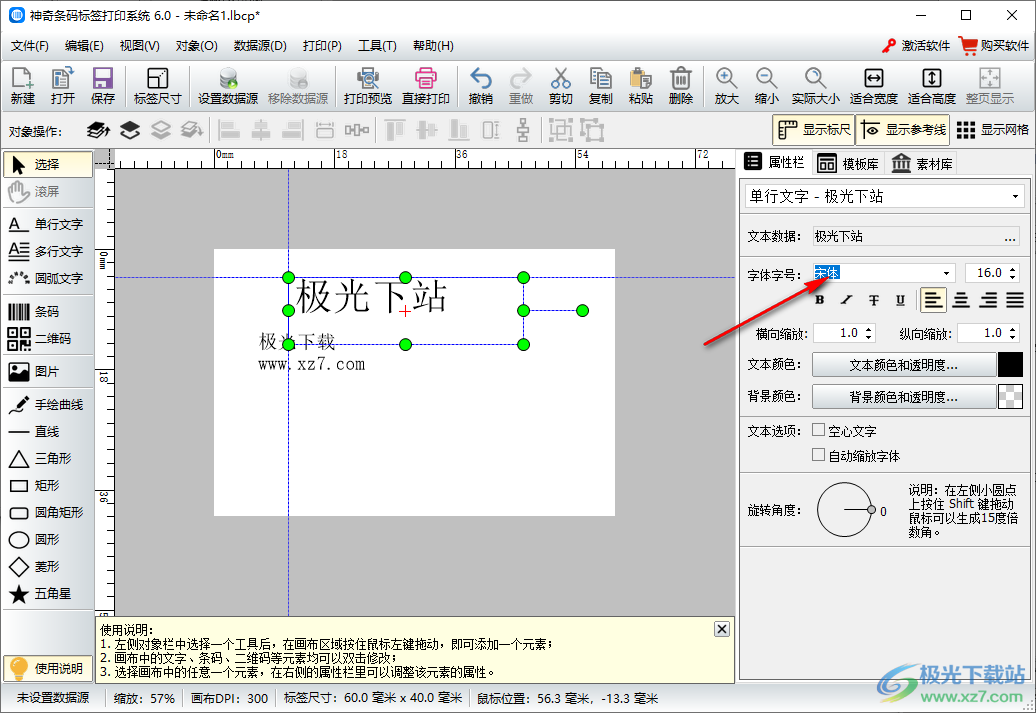Select the 圆弧文字 arc text tool

48,279
